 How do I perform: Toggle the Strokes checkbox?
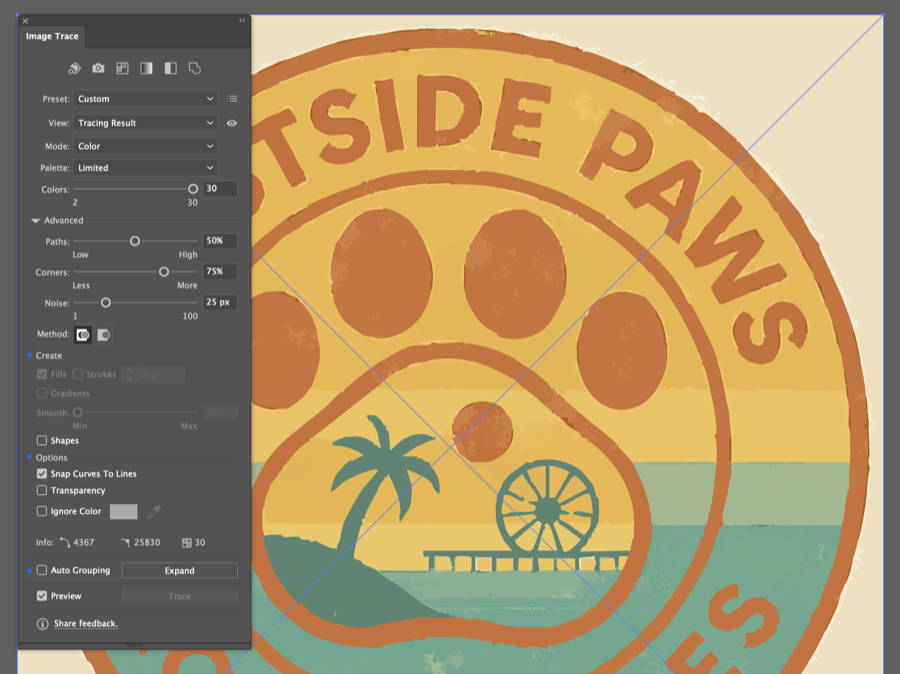(78, 374)
